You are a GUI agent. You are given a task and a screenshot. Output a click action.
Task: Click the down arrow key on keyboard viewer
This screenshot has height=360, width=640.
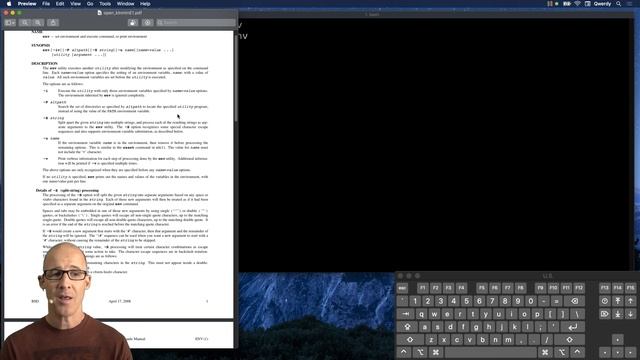[618, 352]
